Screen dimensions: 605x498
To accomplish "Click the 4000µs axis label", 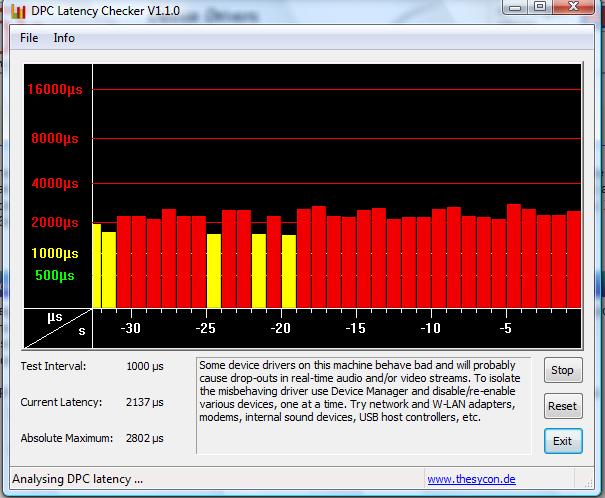I will tap(55, 183).
